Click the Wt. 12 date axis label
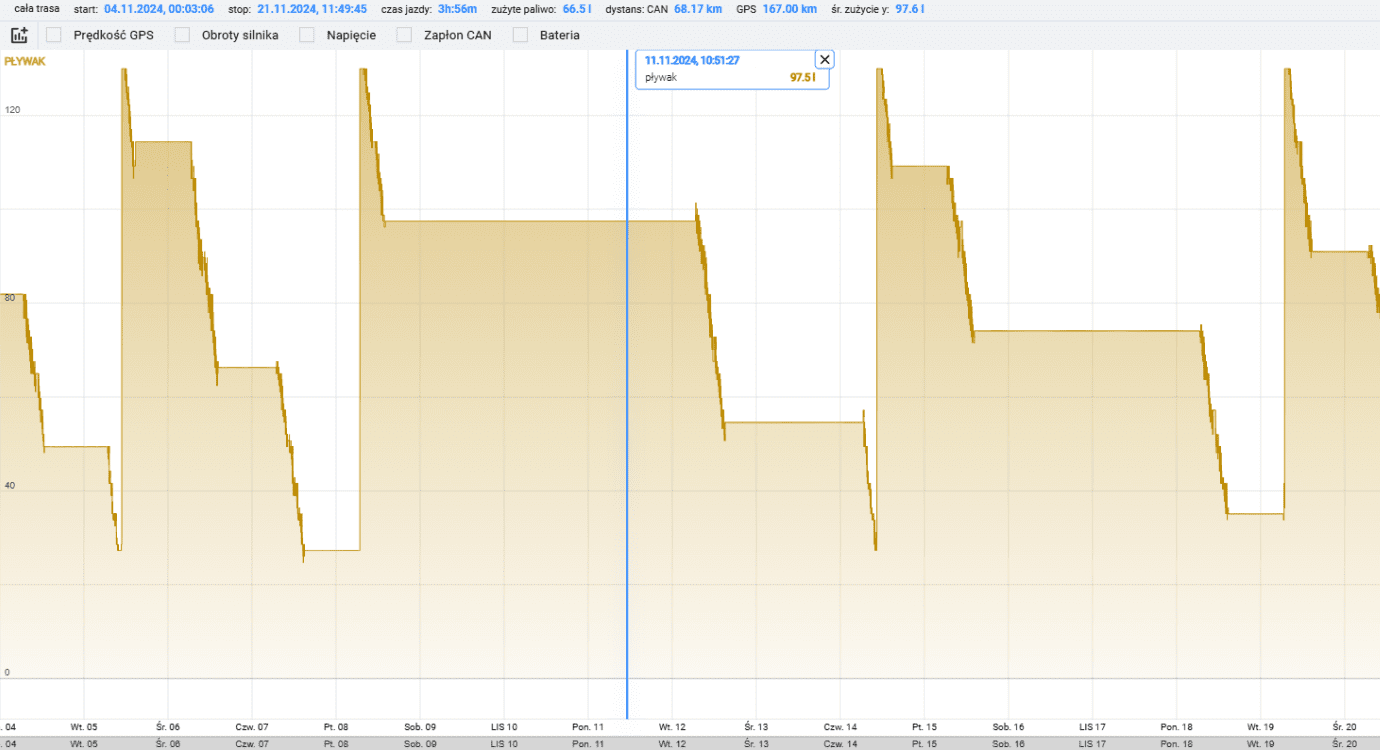 point(672,727)
